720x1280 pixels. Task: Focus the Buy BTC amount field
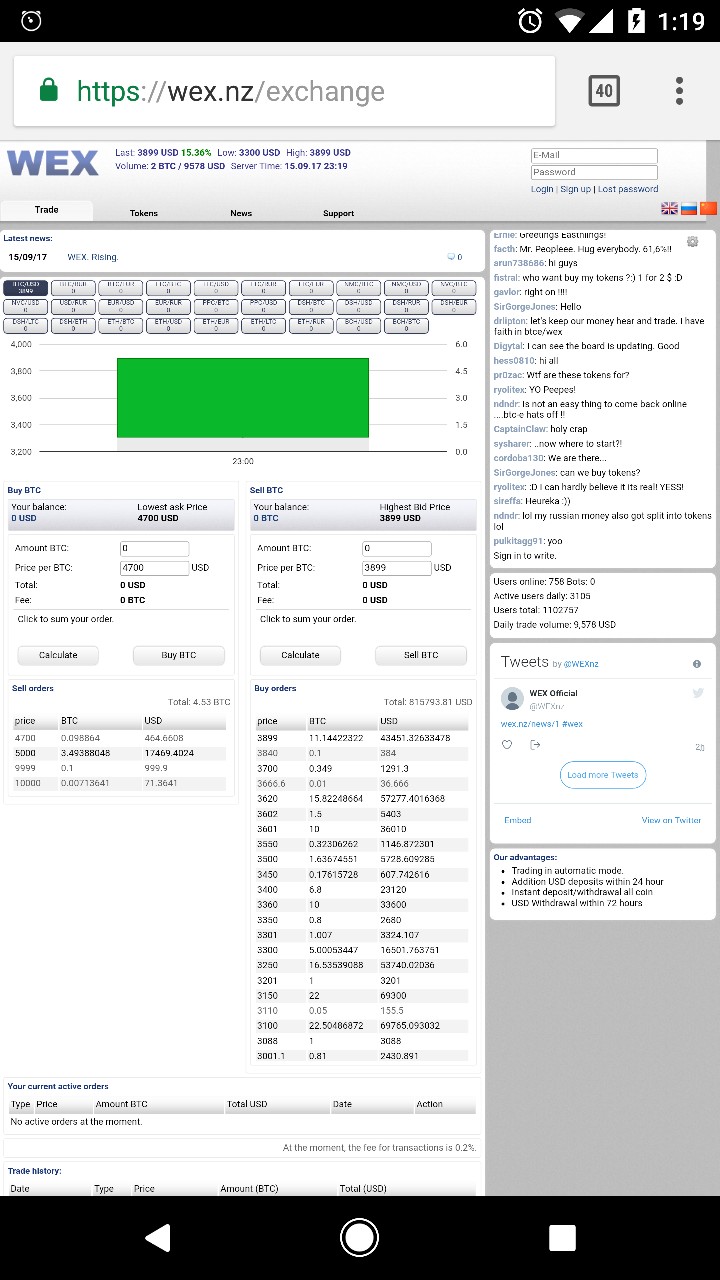point(154,548)
